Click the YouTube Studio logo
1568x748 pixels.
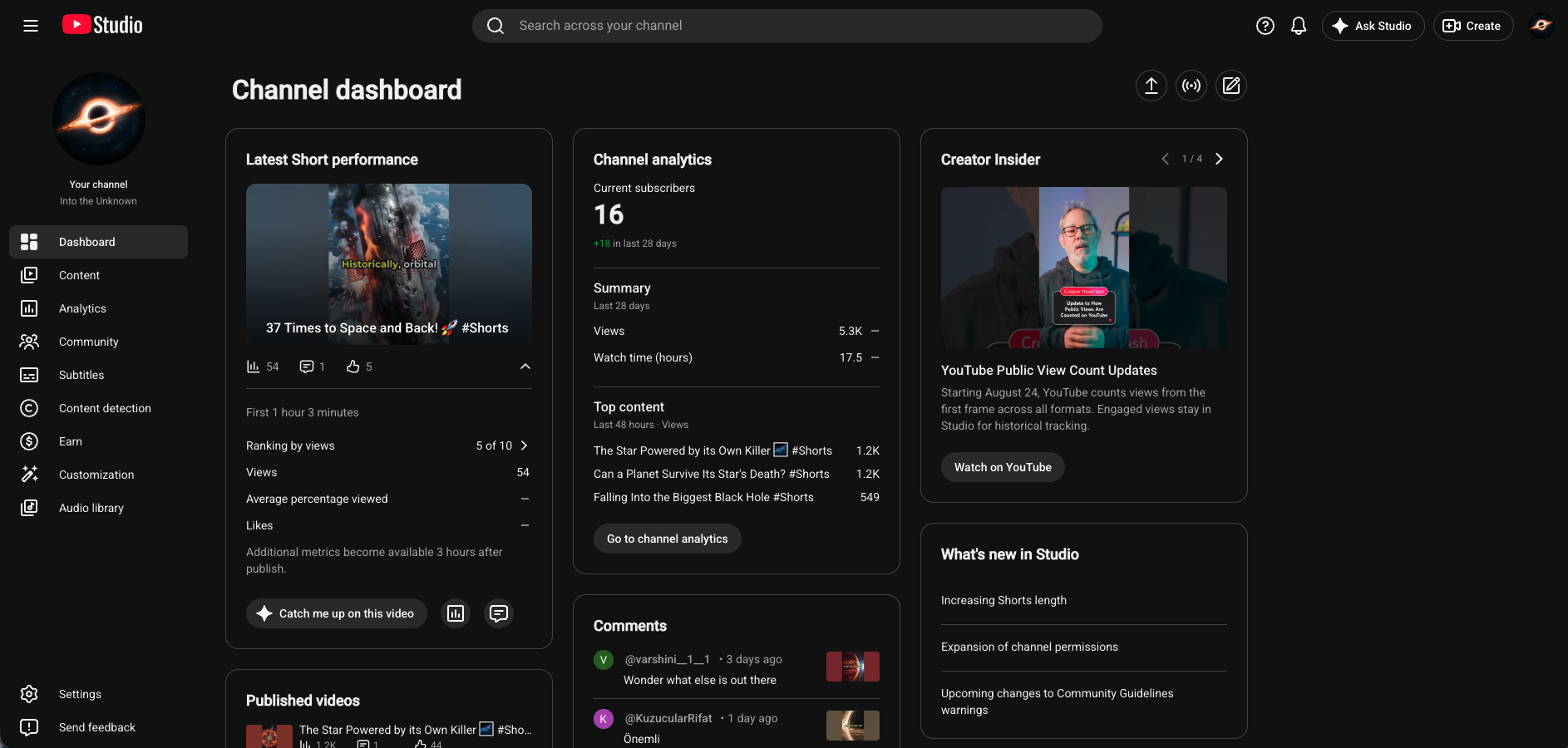click(102, 25)
